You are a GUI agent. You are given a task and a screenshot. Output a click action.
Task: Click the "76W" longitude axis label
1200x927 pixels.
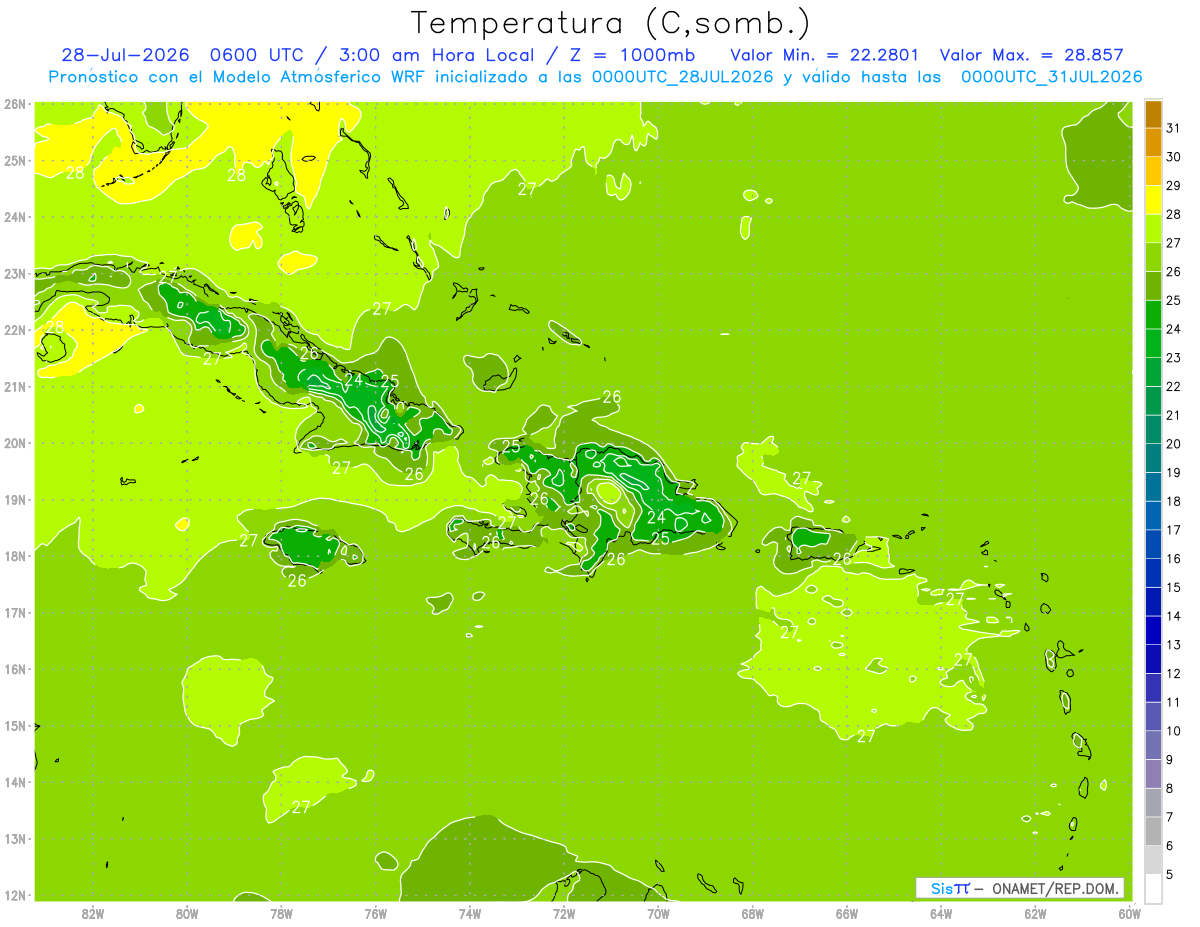(x=375, y=913)
